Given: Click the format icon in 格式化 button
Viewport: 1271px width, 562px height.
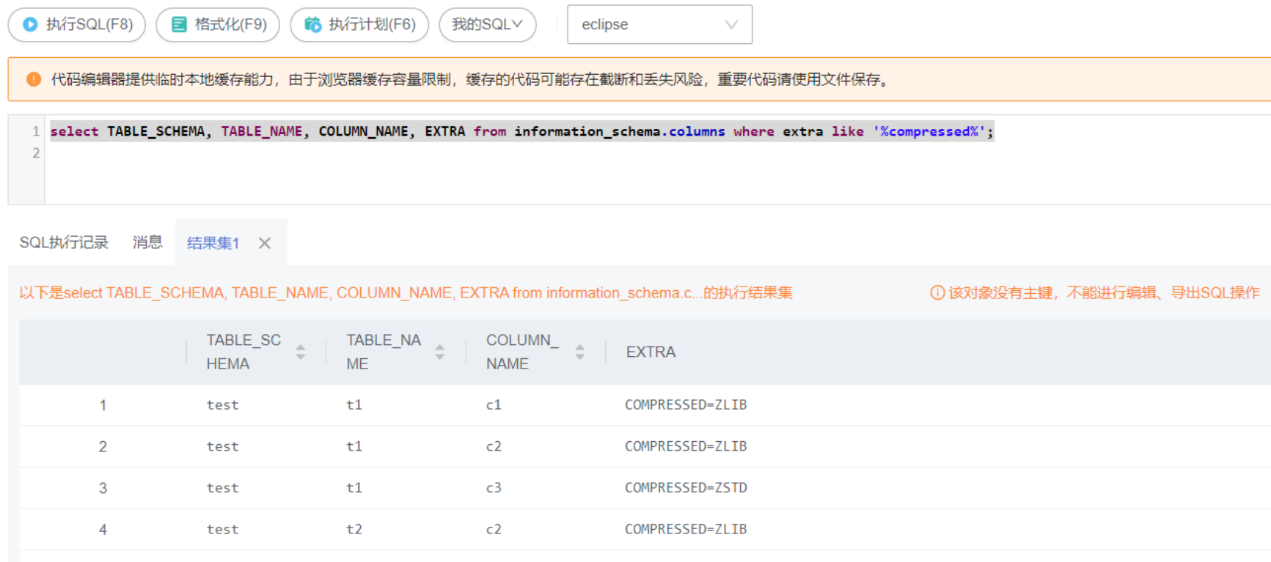Looking at the screenshot, I should (x=179, y=24).
